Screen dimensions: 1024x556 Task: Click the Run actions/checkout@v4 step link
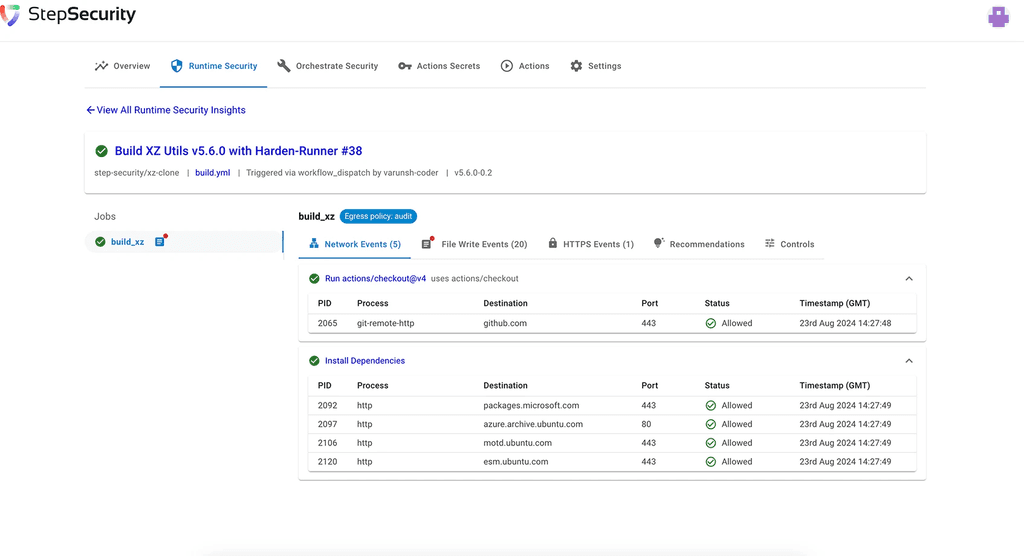tap(376, 278)
